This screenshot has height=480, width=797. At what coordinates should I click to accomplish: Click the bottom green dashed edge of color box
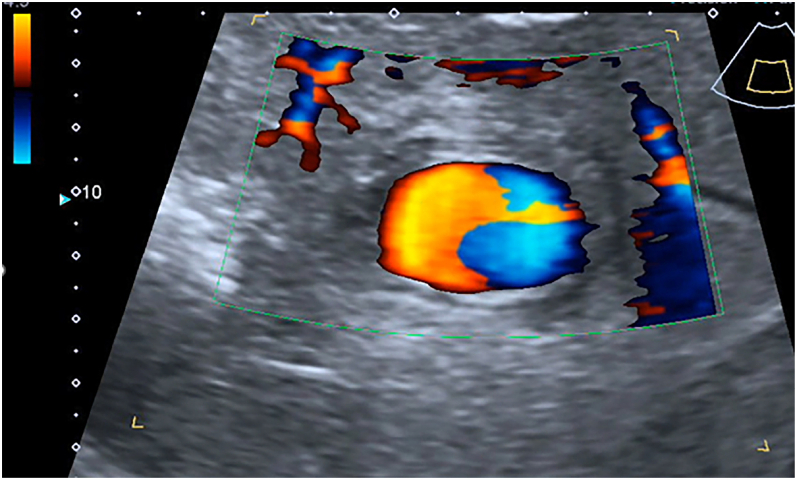468,335
